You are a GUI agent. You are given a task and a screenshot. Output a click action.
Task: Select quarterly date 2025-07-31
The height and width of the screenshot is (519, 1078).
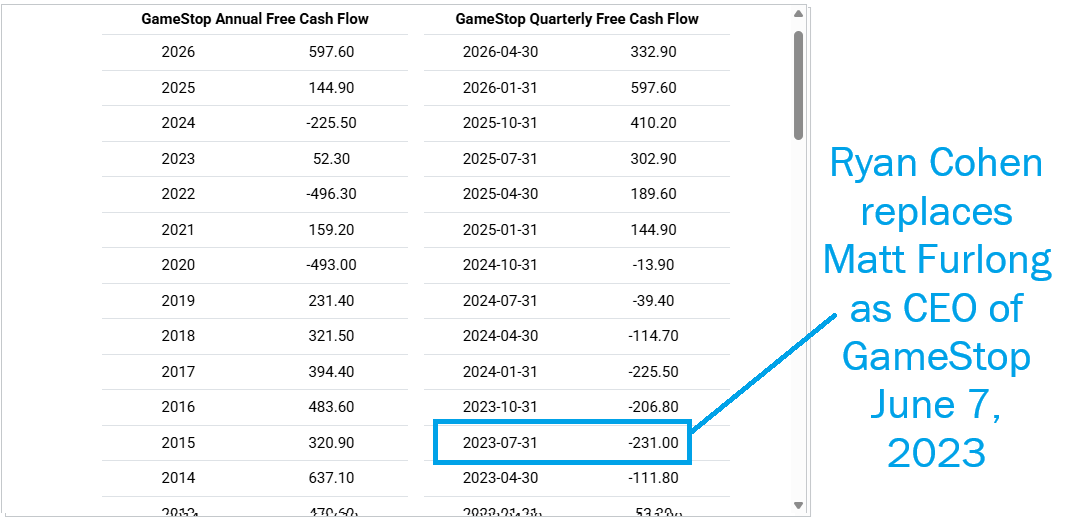tap(500, 159)
